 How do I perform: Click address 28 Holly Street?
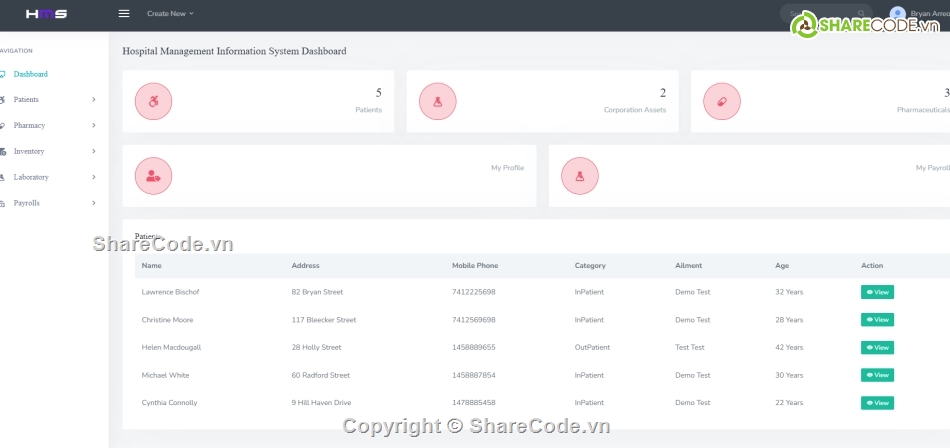coord(316,347)
